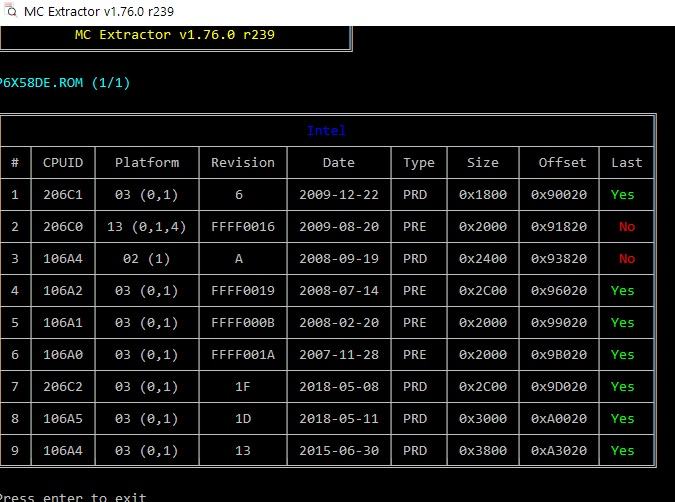Screen dimensions: 675x502
Task: Click offset value '0xA0020'
Action: 559,418
